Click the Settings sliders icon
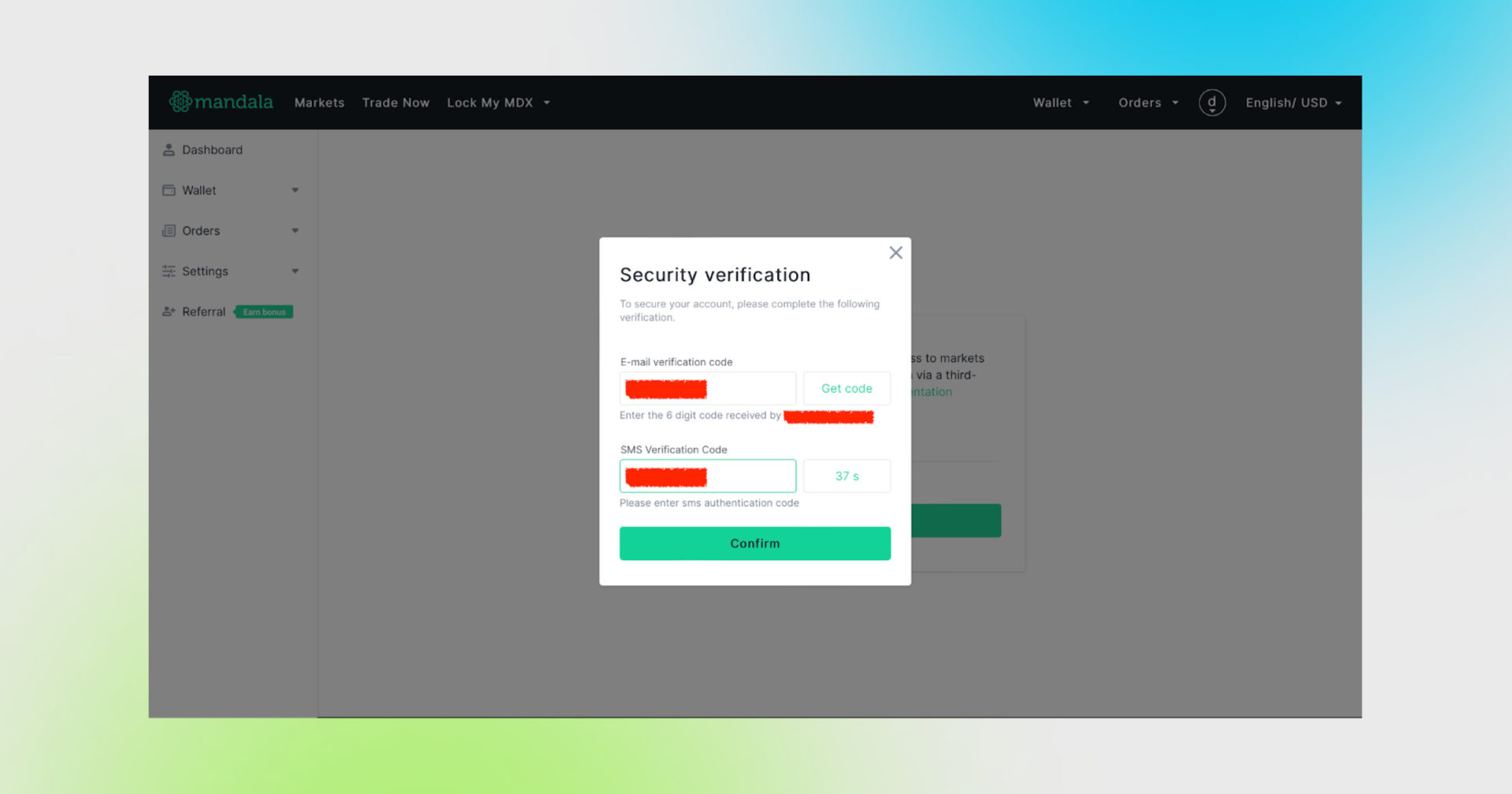This screenshot has height=794, width=1512. [169, 271]
